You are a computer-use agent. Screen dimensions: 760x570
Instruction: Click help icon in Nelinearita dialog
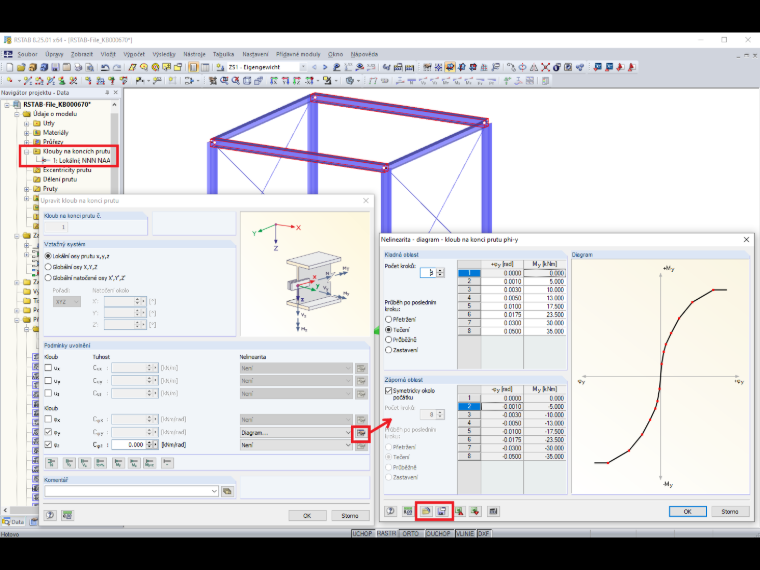(391, 511)
